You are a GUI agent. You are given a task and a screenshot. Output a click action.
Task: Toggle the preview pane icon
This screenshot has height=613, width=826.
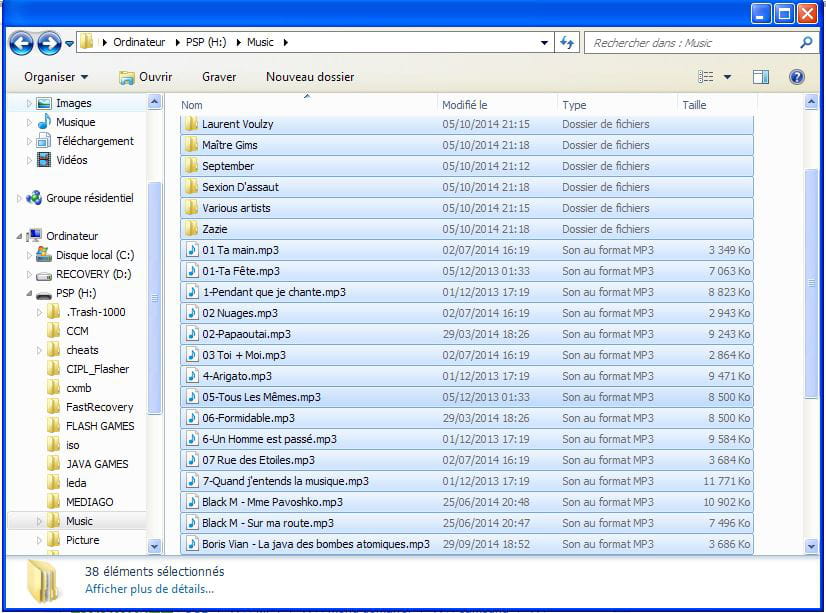click(x=761, y=77)
